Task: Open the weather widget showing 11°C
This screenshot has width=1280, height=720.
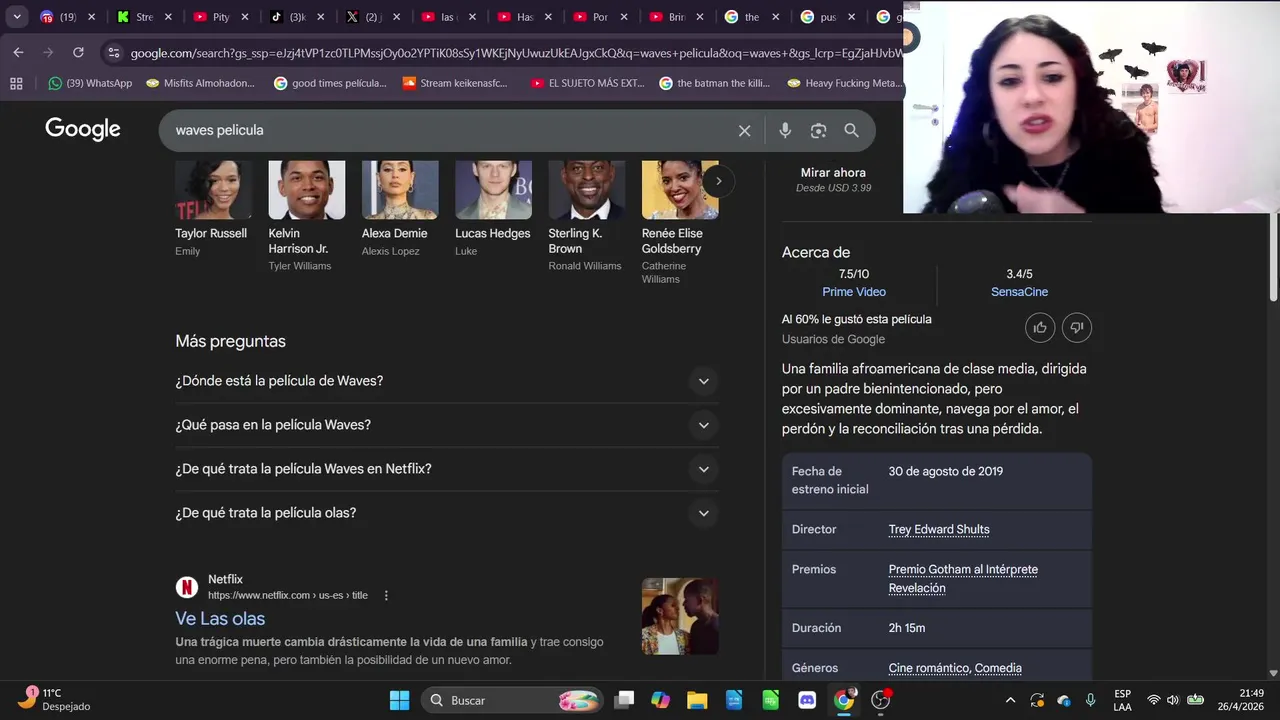Action: [55, 699]
